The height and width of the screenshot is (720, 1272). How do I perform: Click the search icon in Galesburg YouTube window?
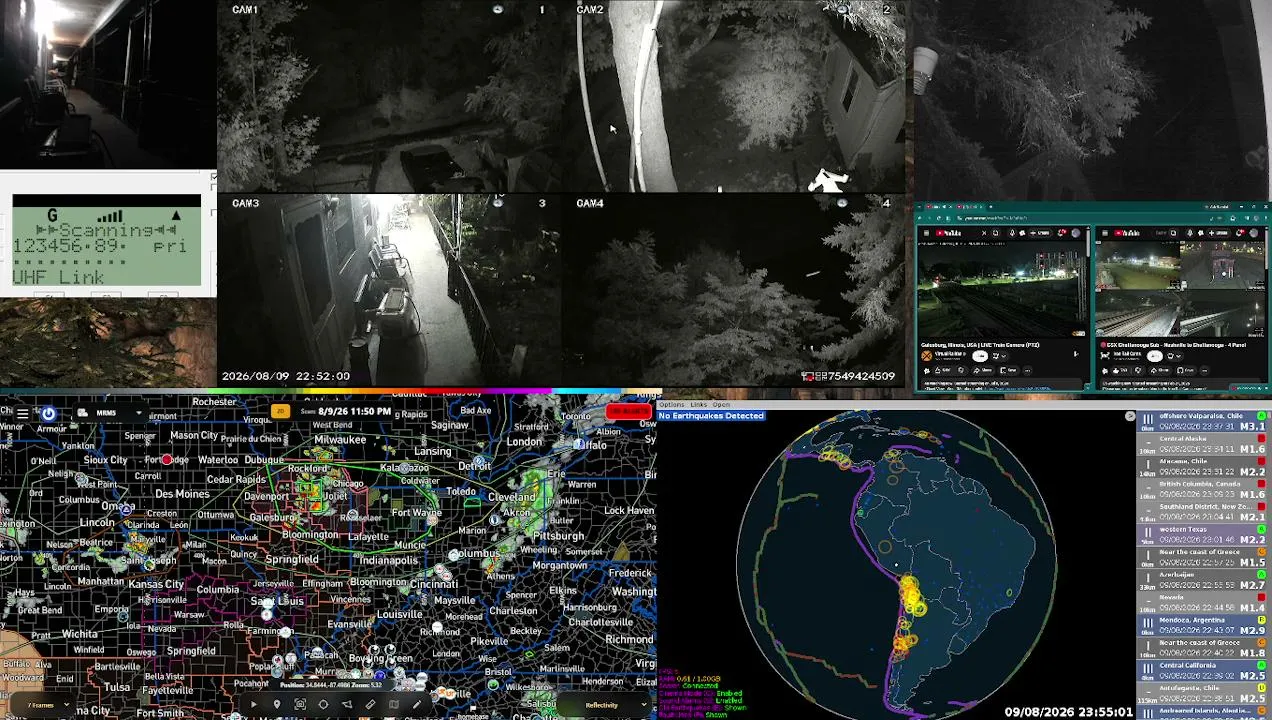tap(996, 233)
